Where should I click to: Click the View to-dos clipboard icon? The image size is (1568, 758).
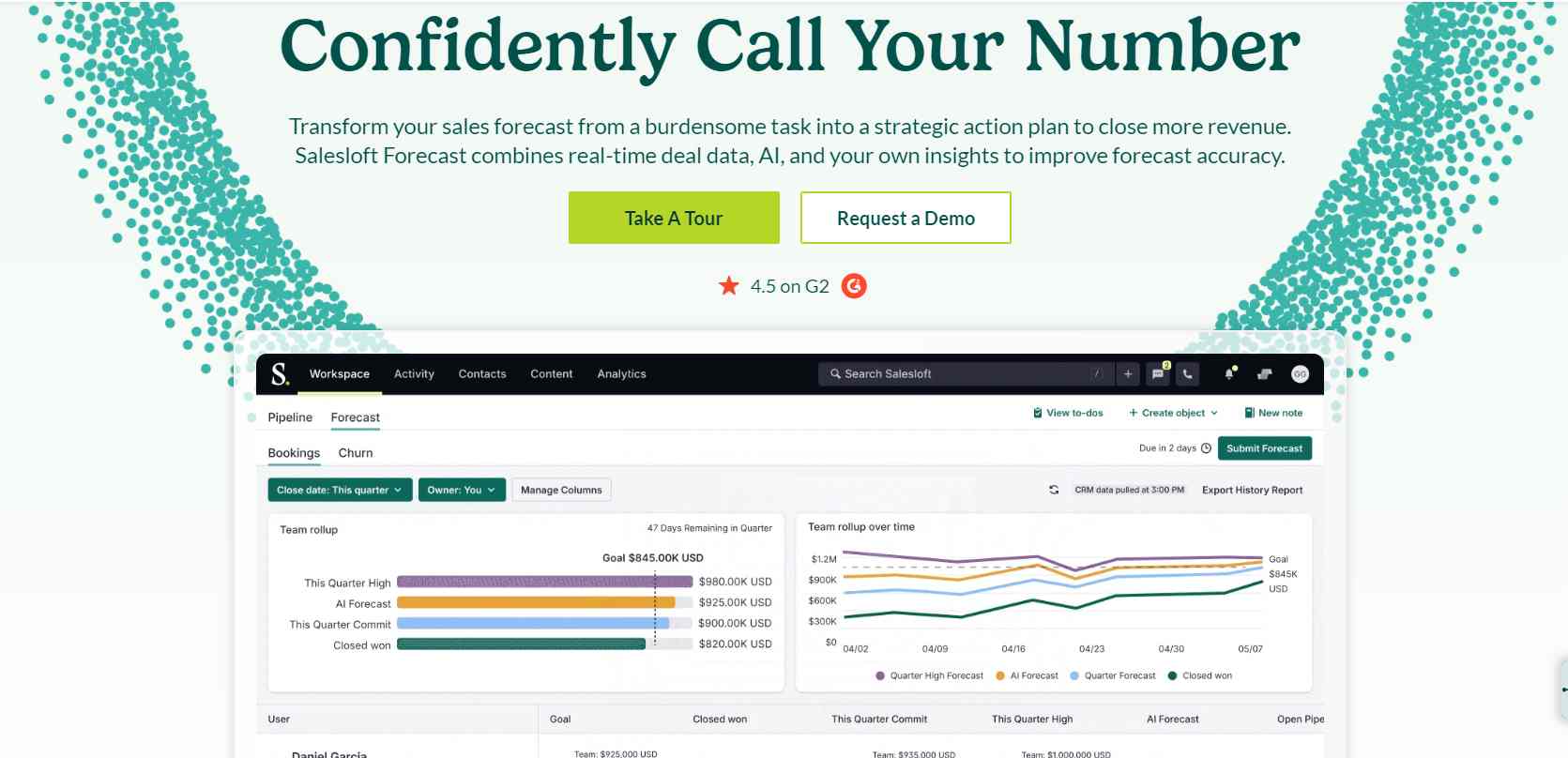pos(1038,413)
